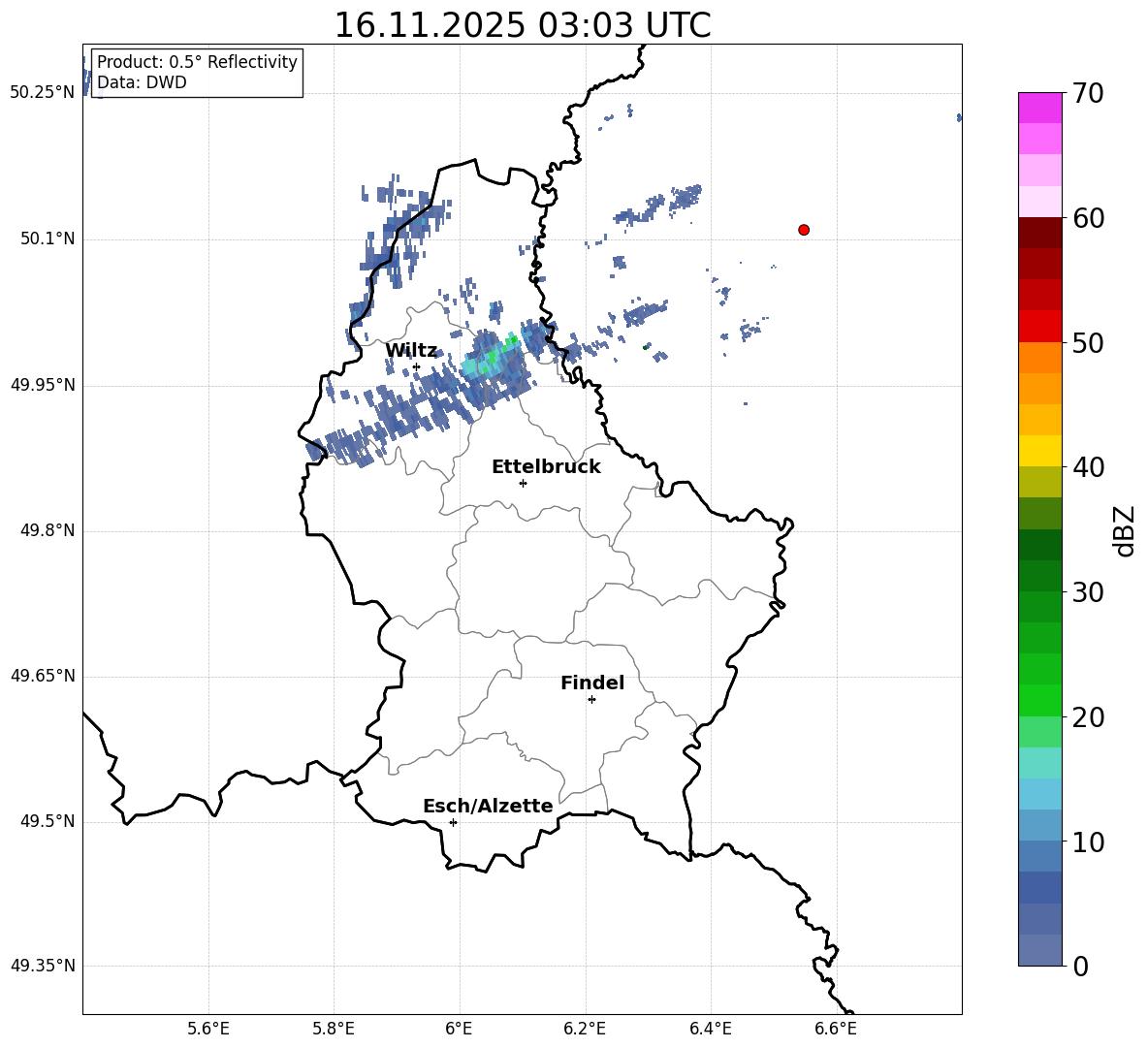Click the colorbar tick value 20
This screenshot has height=1048, width=1148.
pos(1089,717)
